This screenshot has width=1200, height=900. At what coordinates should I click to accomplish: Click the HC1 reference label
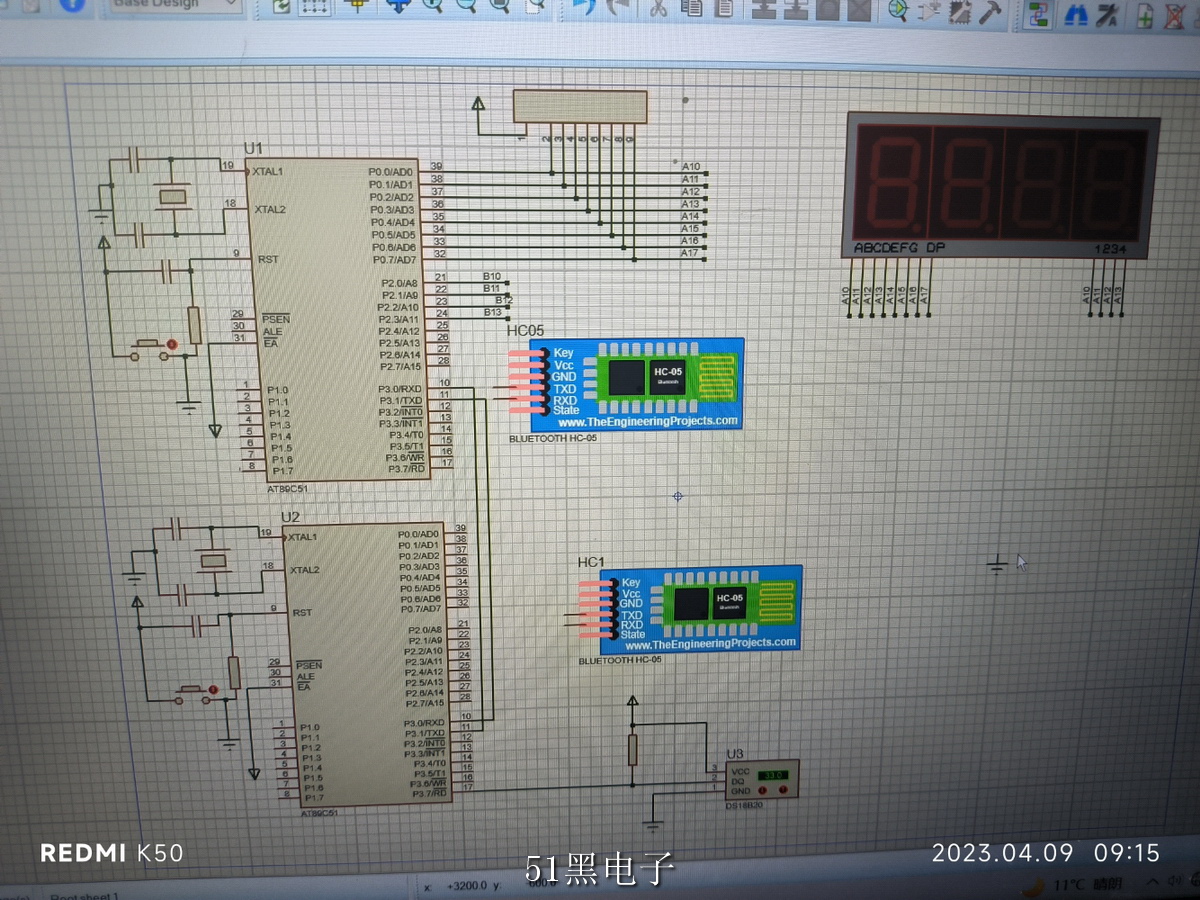pyautogui.click(x=592, y=564)
